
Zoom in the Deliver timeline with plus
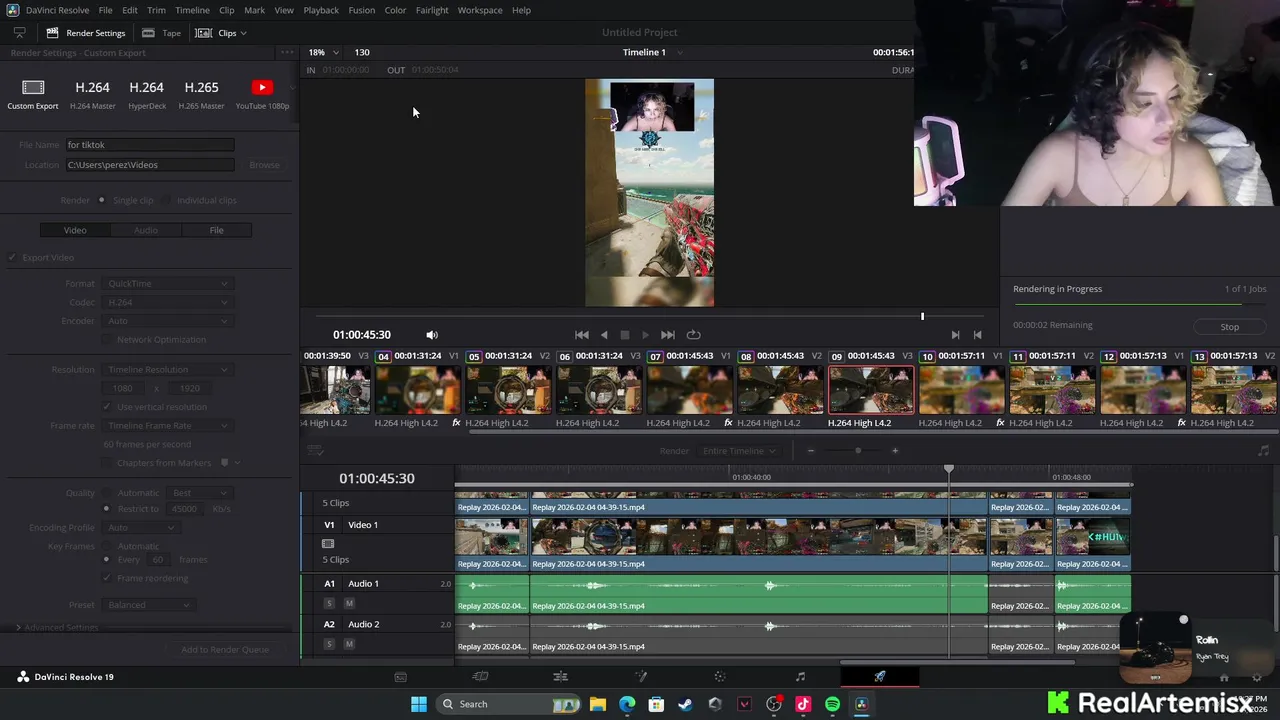[895, 451]
